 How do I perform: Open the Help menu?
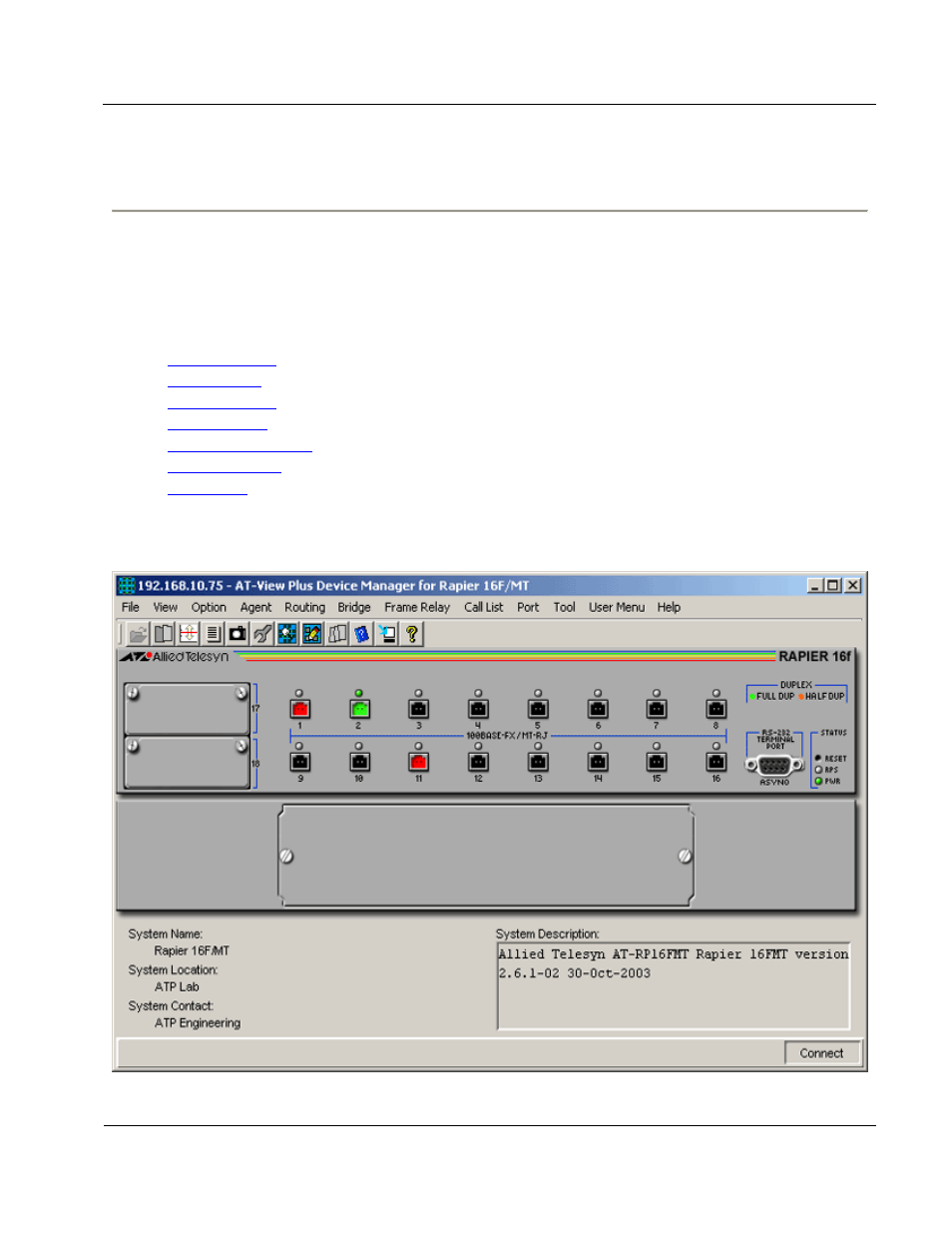point(670,607)
